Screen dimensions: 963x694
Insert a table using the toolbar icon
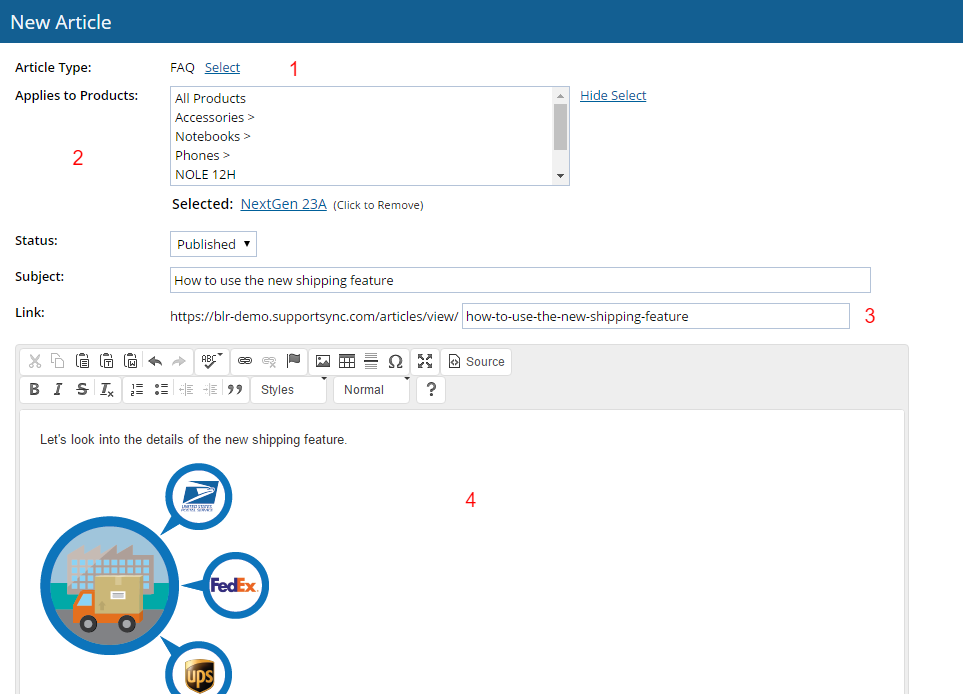click(347, 362)
